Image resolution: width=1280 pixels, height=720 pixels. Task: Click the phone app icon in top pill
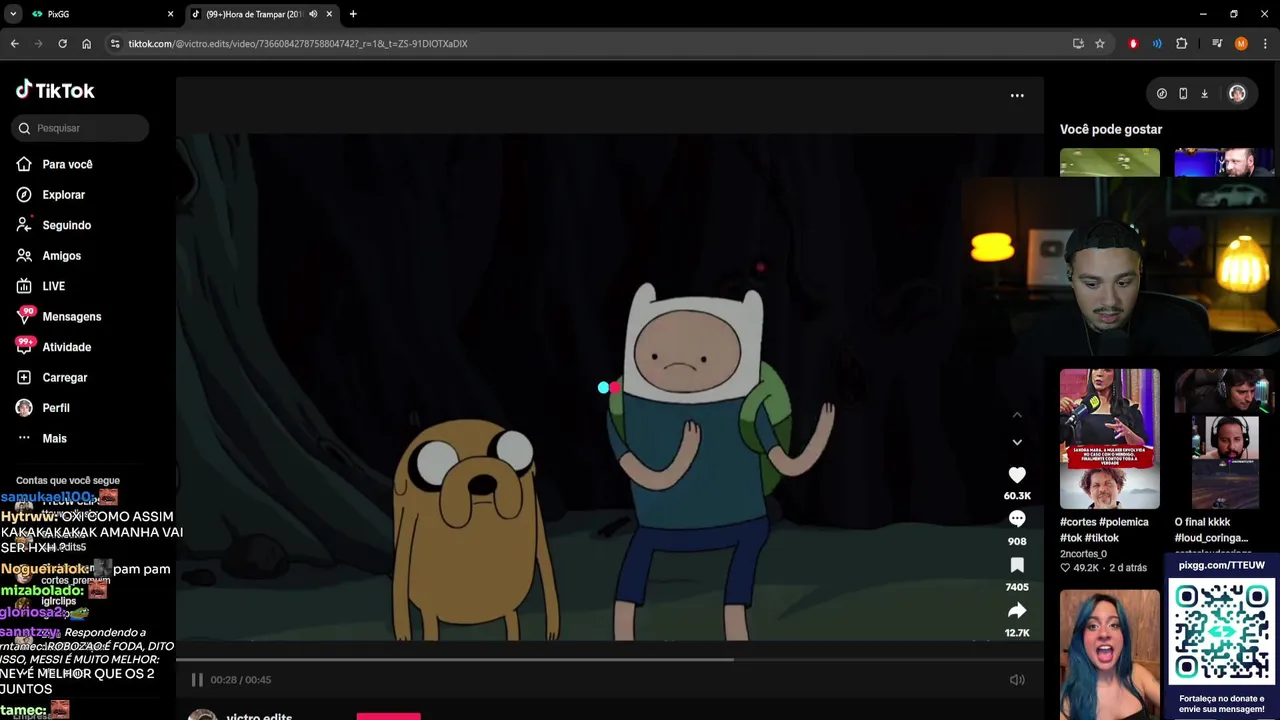coord(1183,94)
